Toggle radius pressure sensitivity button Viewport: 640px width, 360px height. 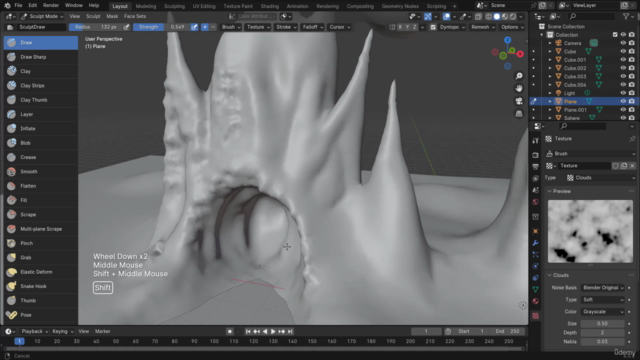127,27
